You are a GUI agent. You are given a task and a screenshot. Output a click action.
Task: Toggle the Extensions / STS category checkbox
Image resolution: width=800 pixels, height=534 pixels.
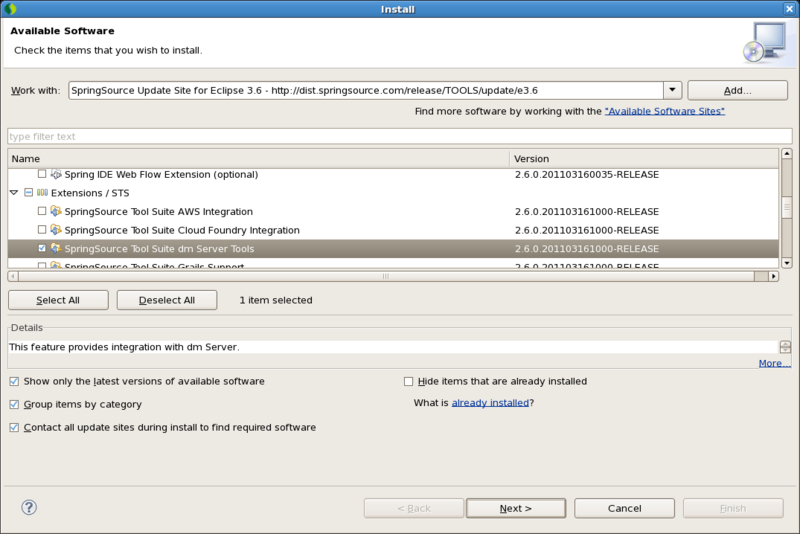click(29, 192)
